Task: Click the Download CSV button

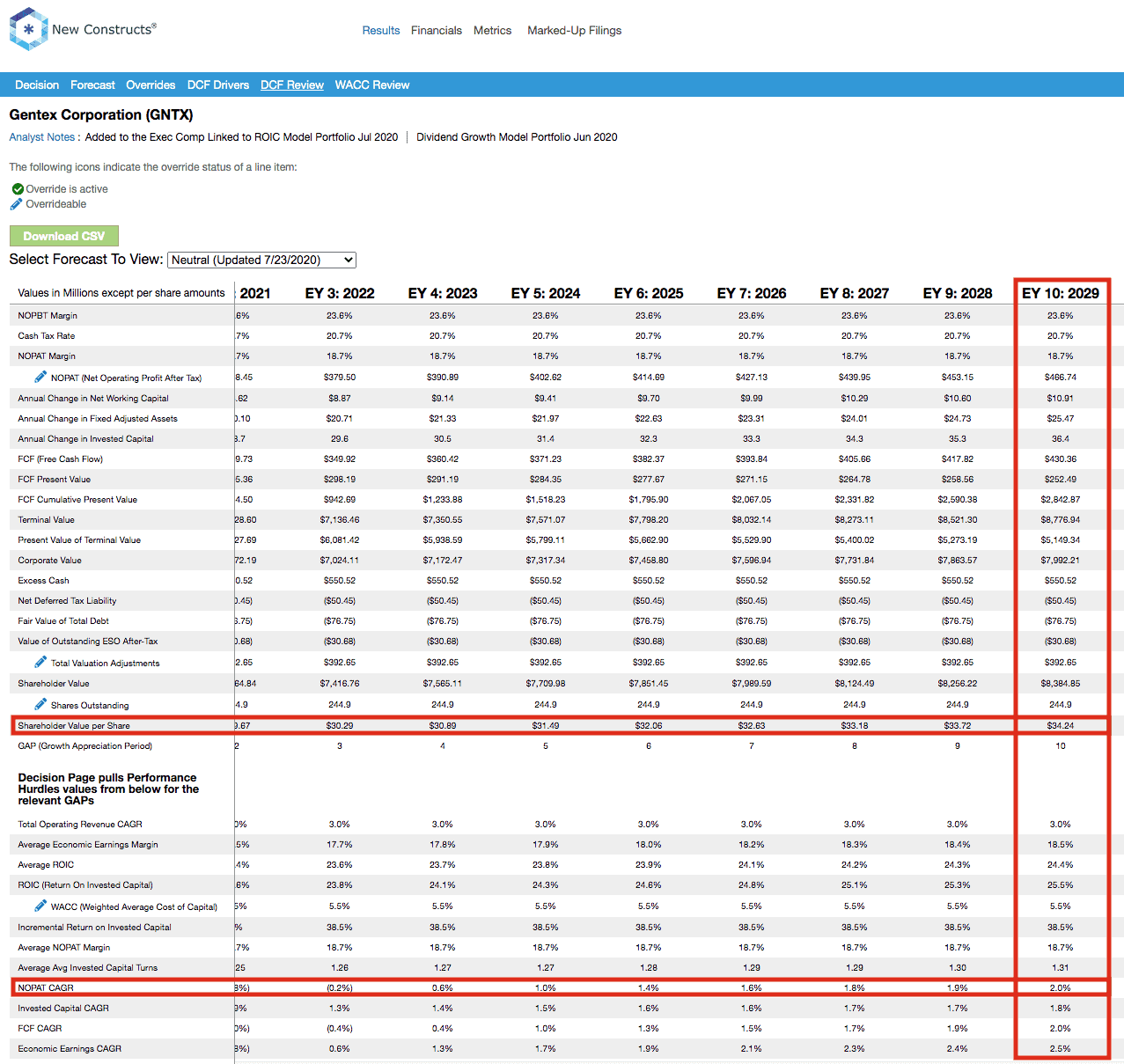Action: click(x=64, y=236)
